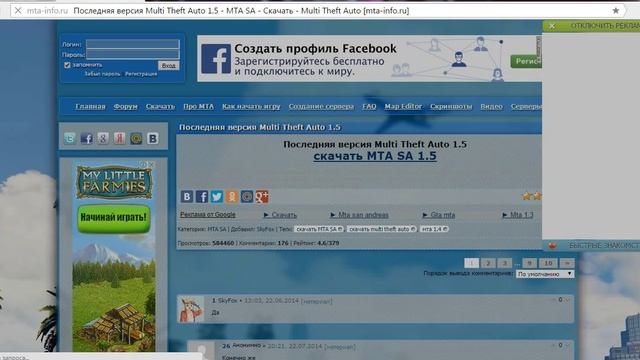Click inside the Логин input field
This screenshot has height=360, width=640.
pyautogui.click(x=133, y=44)
